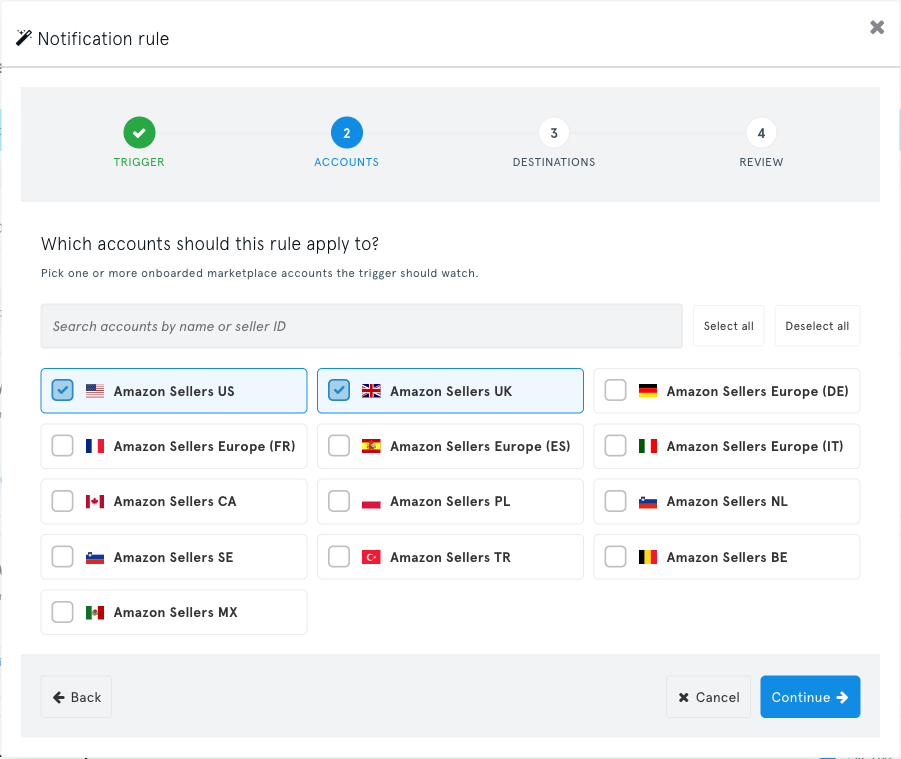Tick the Amazon Sellers SE checkbox
This screenshot has height=759, width=901.
(x=63, y=556)
